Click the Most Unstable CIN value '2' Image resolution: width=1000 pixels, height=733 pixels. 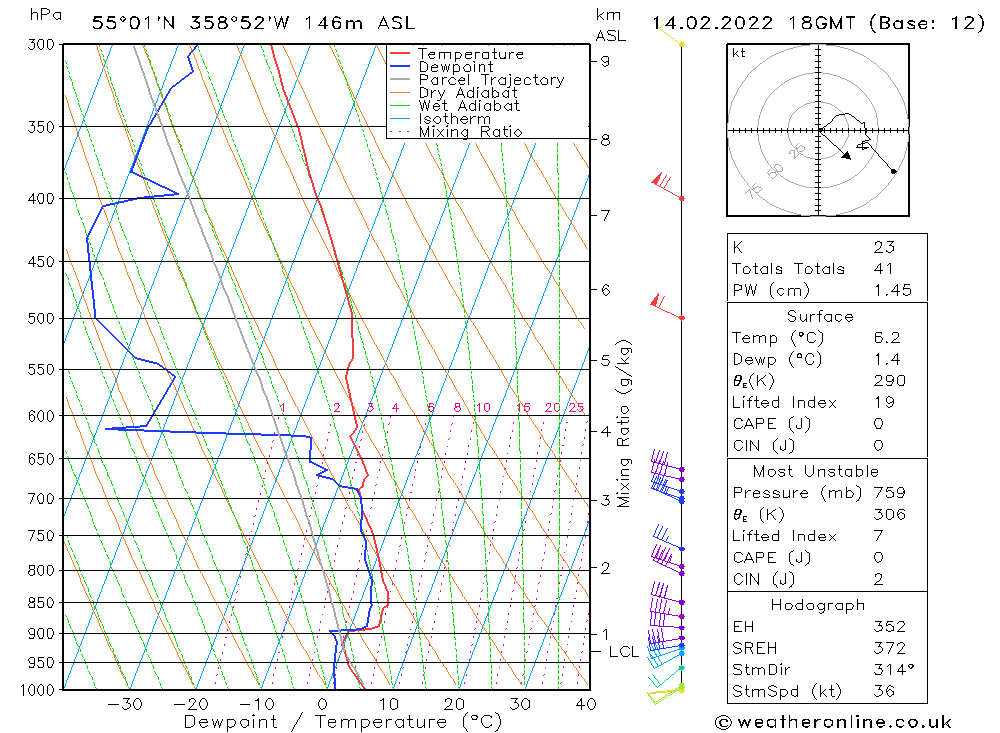tap(878, 579)
